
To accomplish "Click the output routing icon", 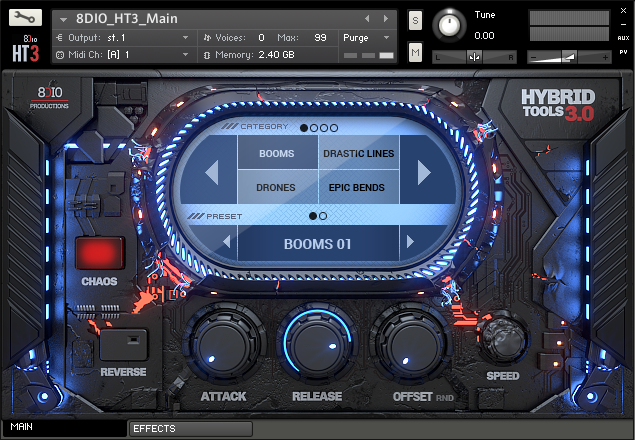I will point(60,38).
